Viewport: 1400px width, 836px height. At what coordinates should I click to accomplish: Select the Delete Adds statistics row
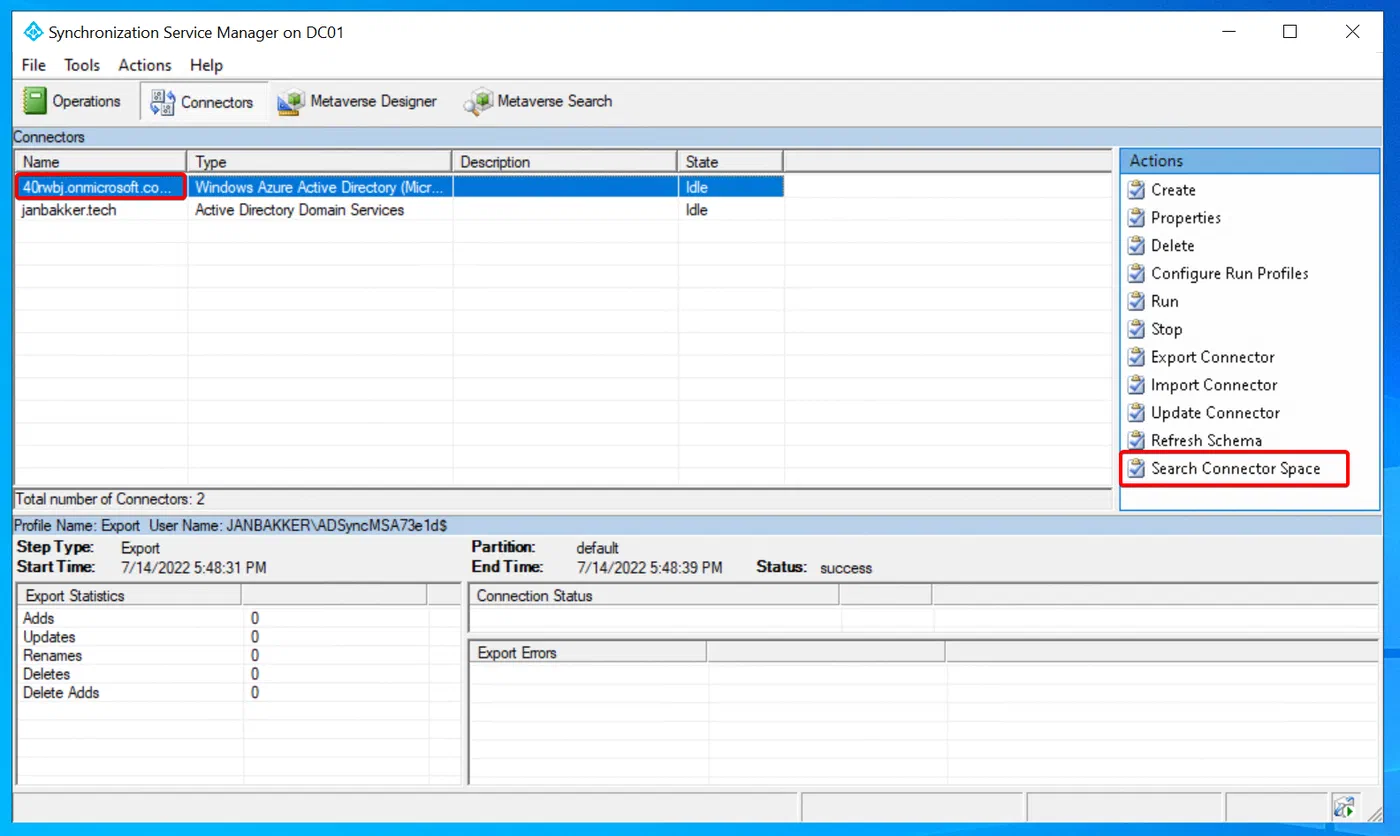pos(238,693)
